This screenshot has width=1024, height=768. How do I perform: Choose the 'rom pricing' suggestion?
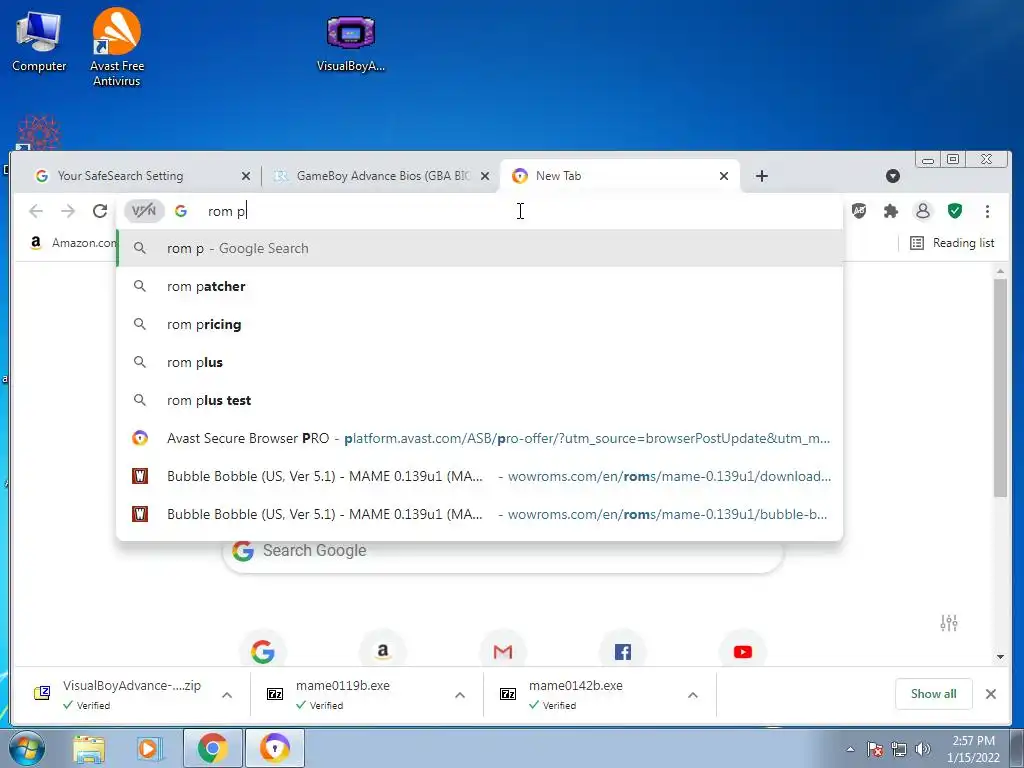(479, 324)
